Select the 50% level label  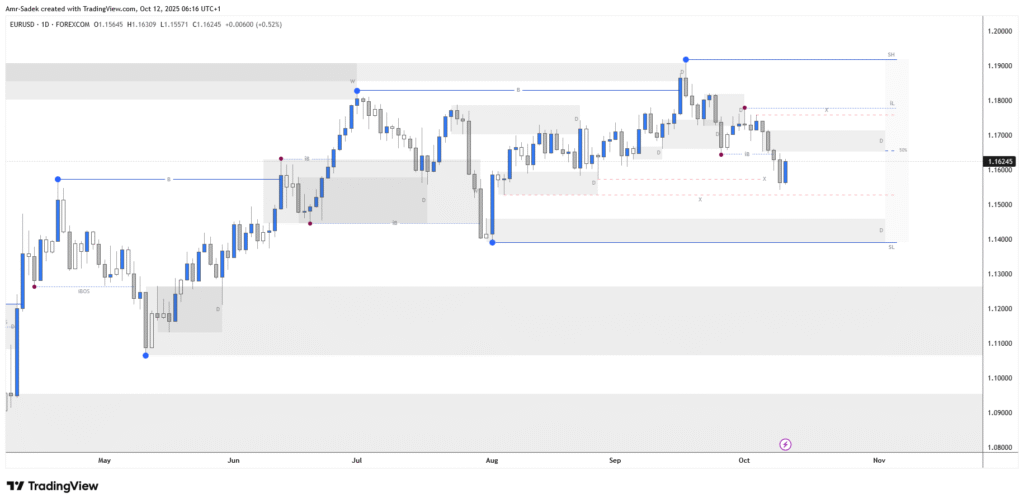[902, 150]
